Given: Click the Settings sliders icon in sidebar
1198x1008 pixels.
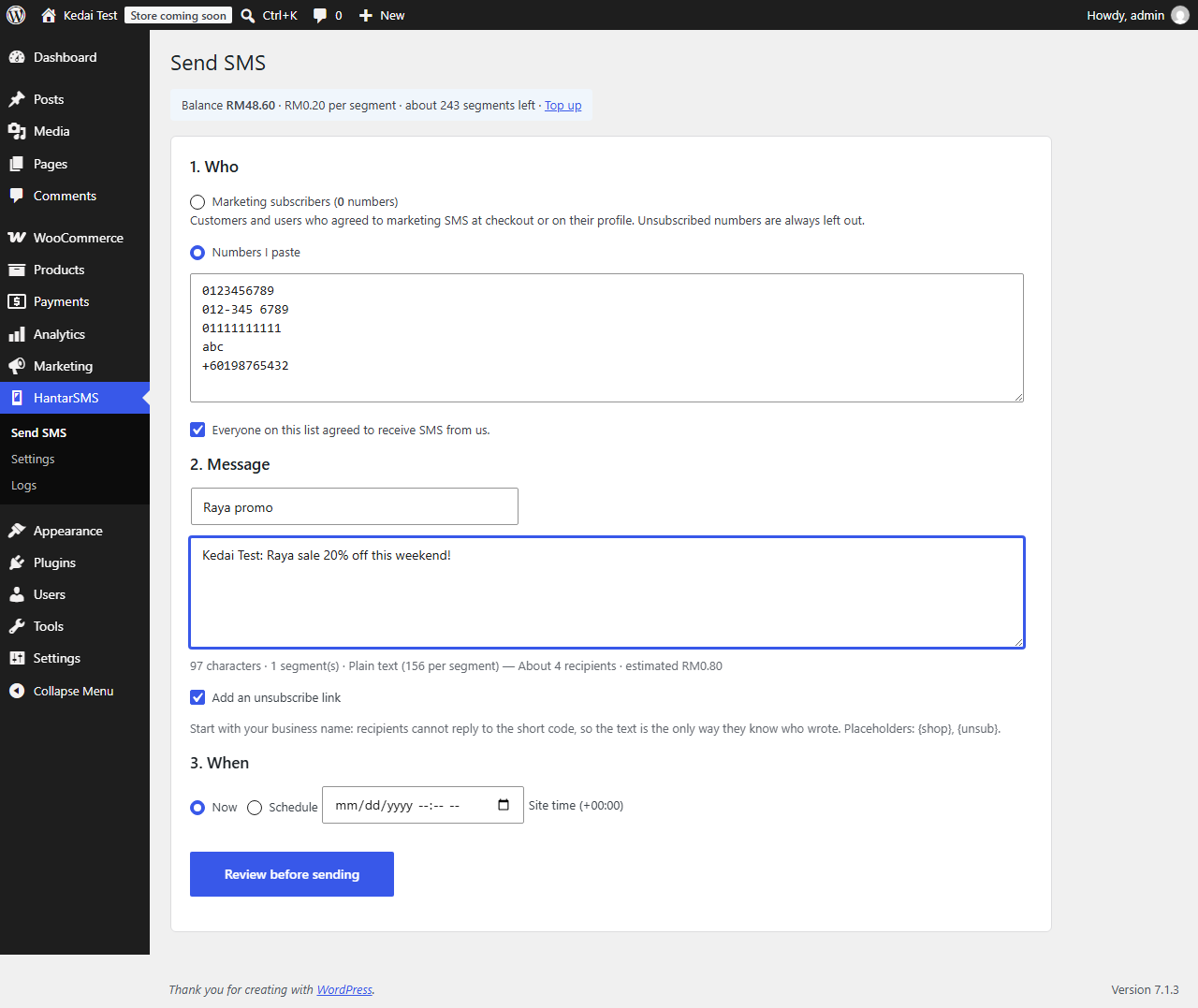Looking at the screenshot, I should click(17, 658).
